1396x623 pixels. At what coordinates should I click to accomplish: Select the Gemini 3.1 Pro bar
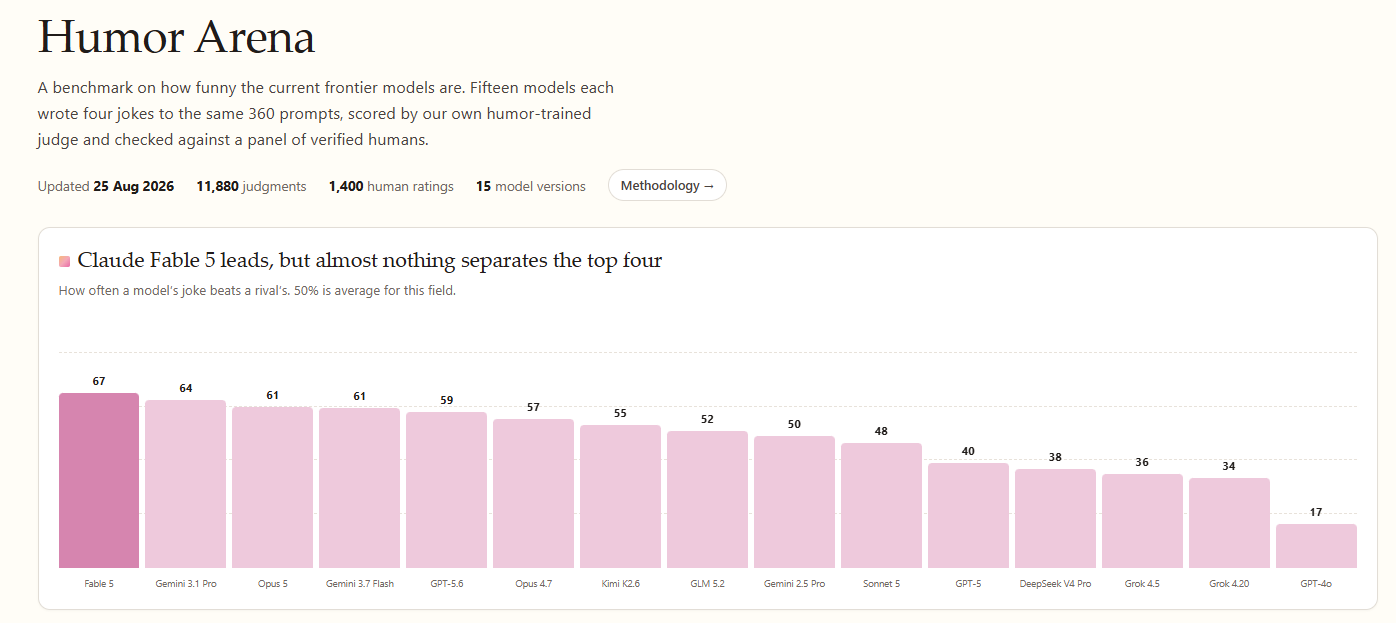(186, 484)
